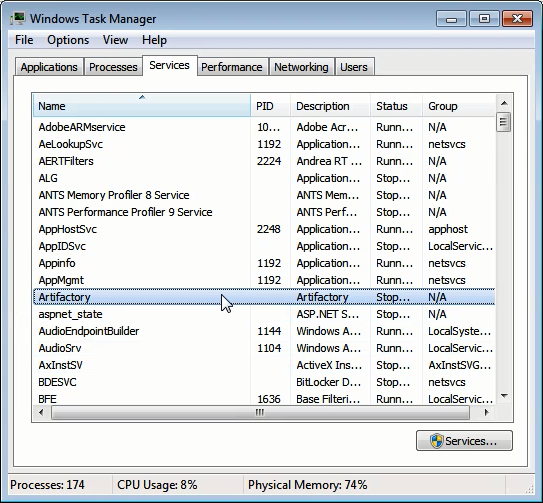This screenshot has height=503, width=543.
Task: Open the File menu
Action: tap(24, 40)
